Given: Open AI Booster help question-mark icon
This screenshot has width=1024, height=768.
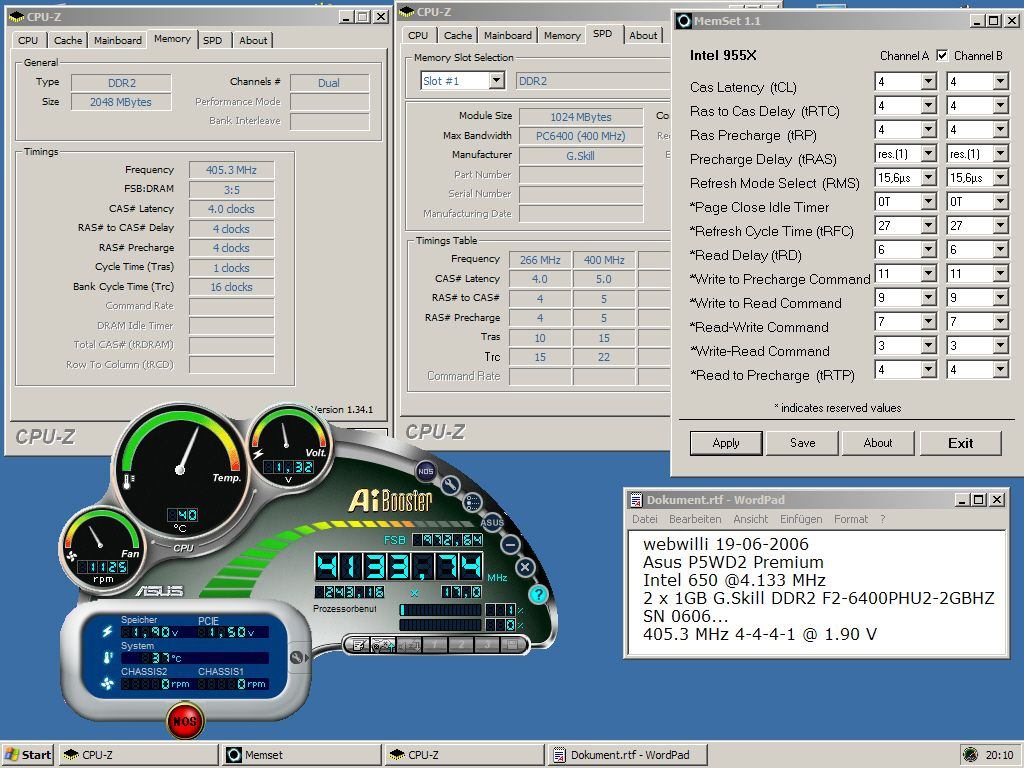Looking at the screenshot, I should [537, 594].
